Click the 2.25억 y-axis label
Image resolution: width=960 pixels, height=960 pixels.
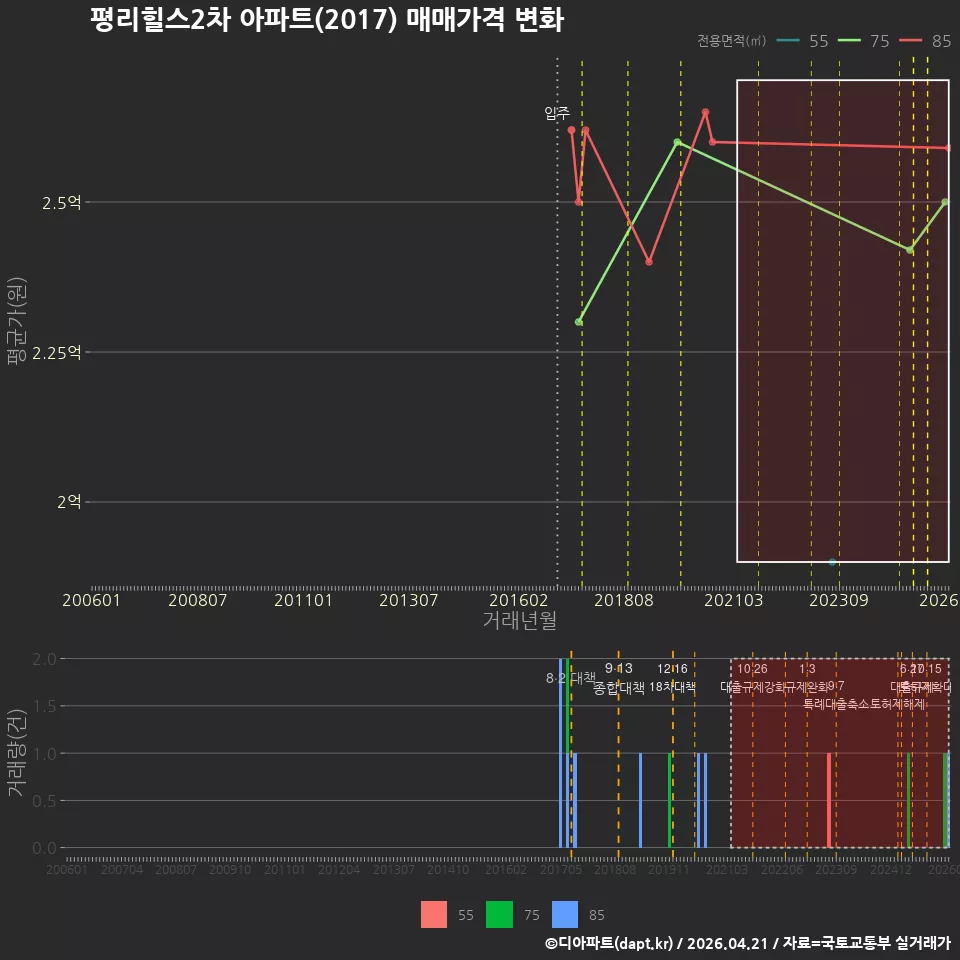click(x=56, y=353)
